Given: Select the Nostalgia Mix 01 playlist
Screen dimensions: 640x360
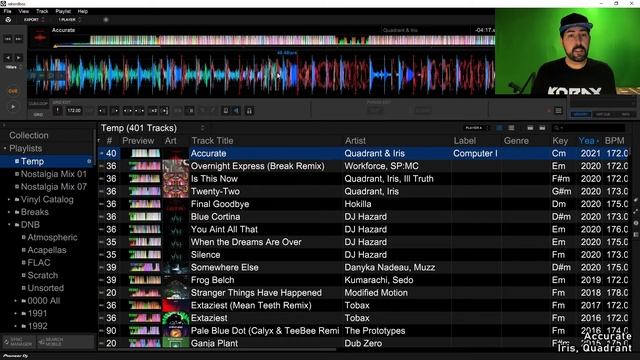Looking at the screenshot, I should point(53,174).
